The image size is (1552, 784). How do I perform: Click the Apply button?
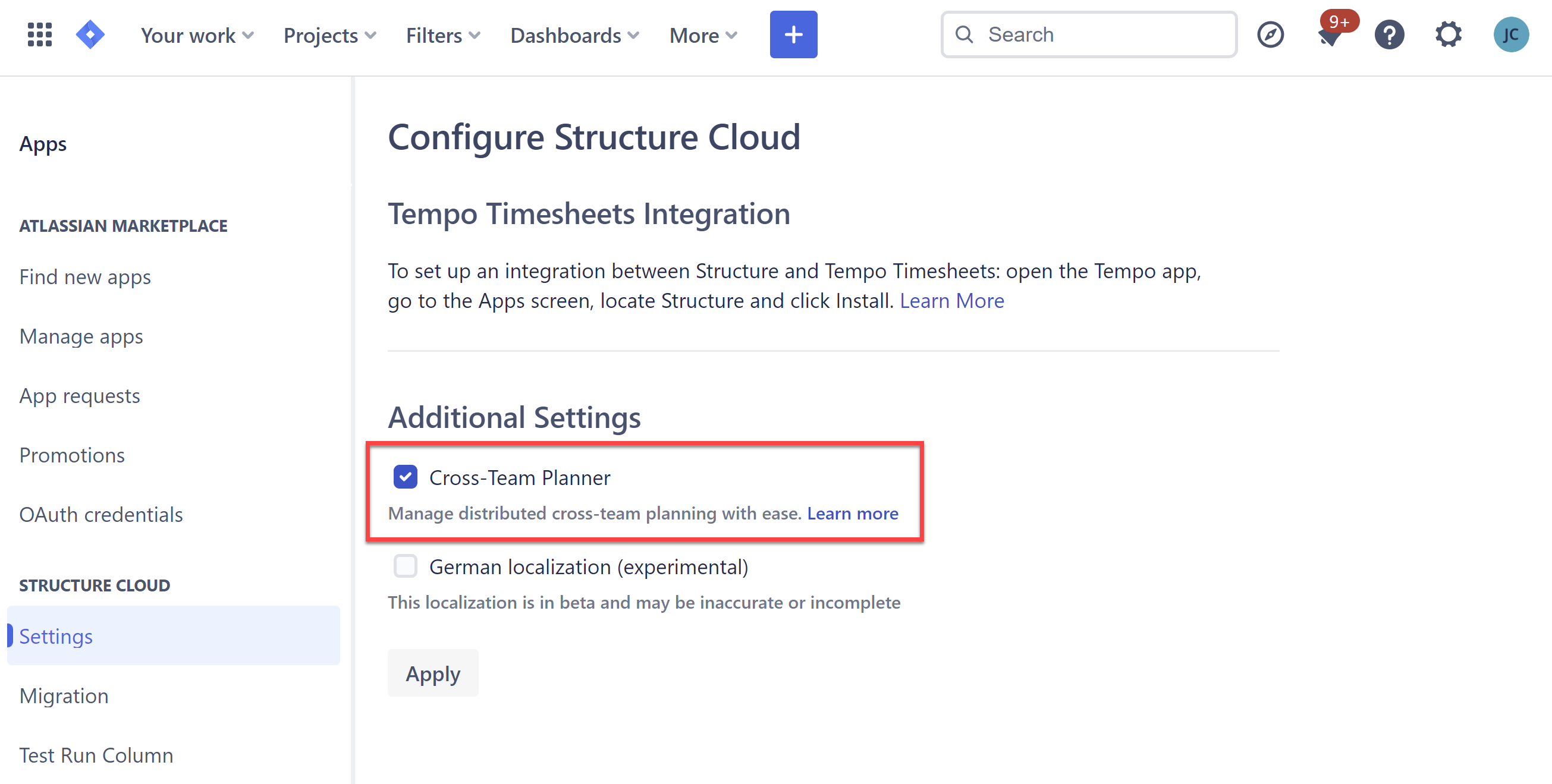click(x=432, y=673)
